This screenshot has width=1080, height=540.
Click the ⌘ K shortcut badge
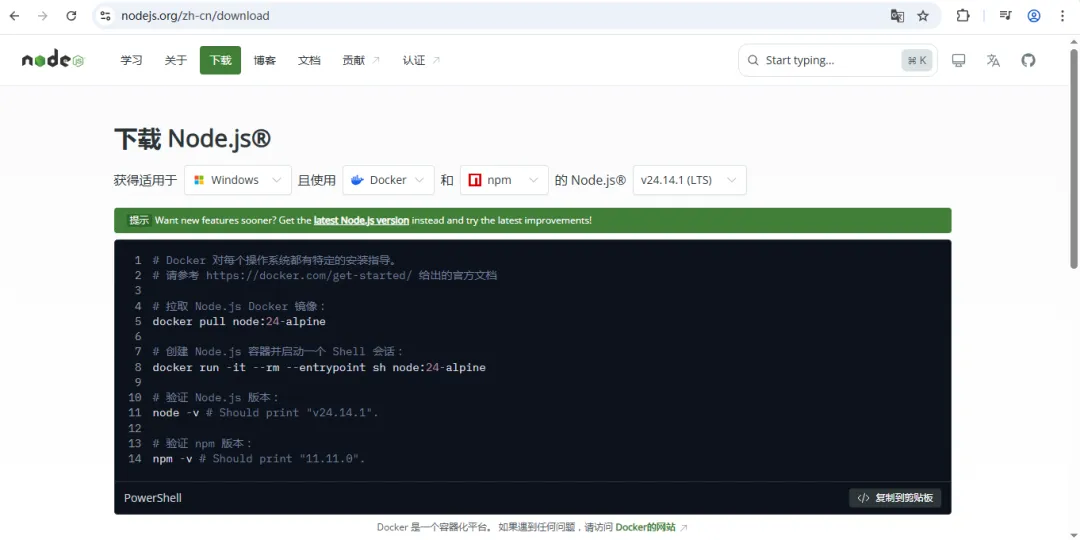pos(917,61)
